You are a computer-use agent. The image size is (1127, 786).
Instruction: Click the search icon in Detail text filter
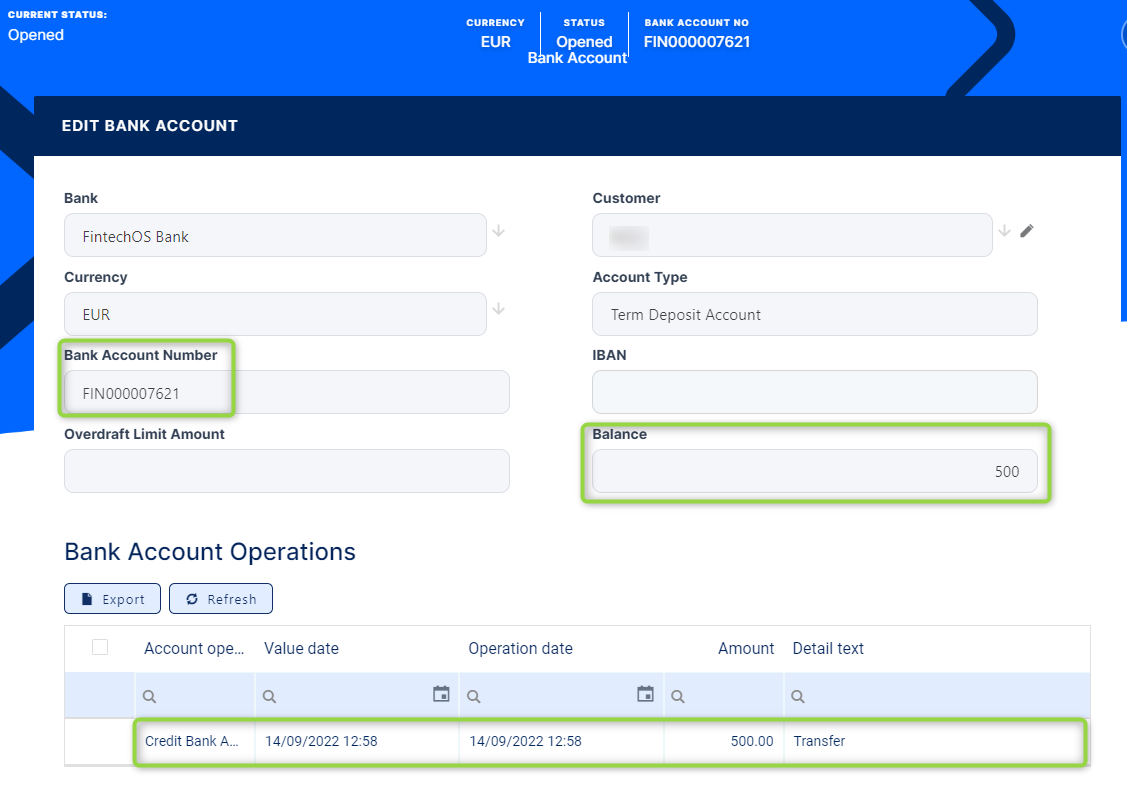[x=798, y=696]
